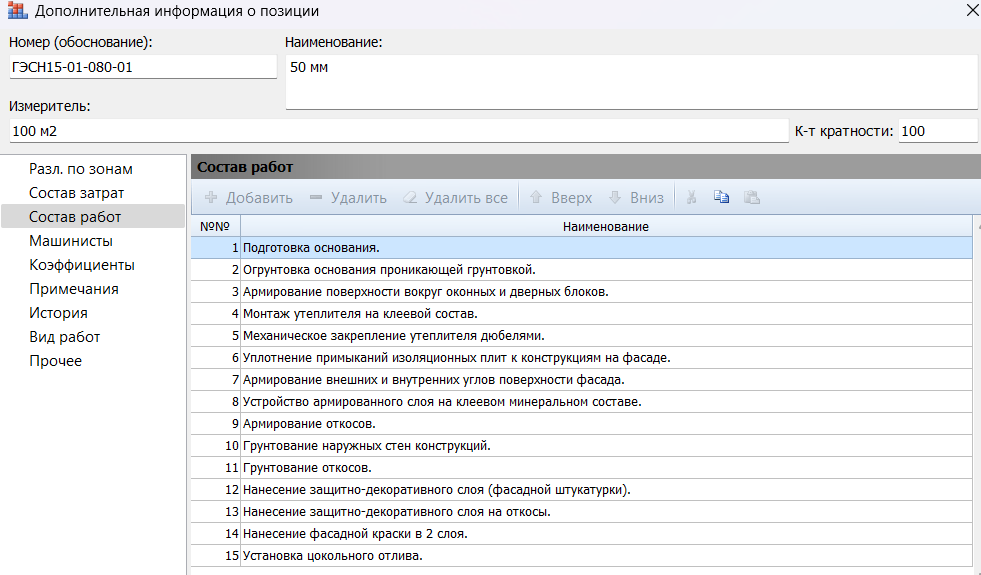Click the Удалить button
Image resolution: width=981 pixels, height=575 pixels.
coord(348,198)
